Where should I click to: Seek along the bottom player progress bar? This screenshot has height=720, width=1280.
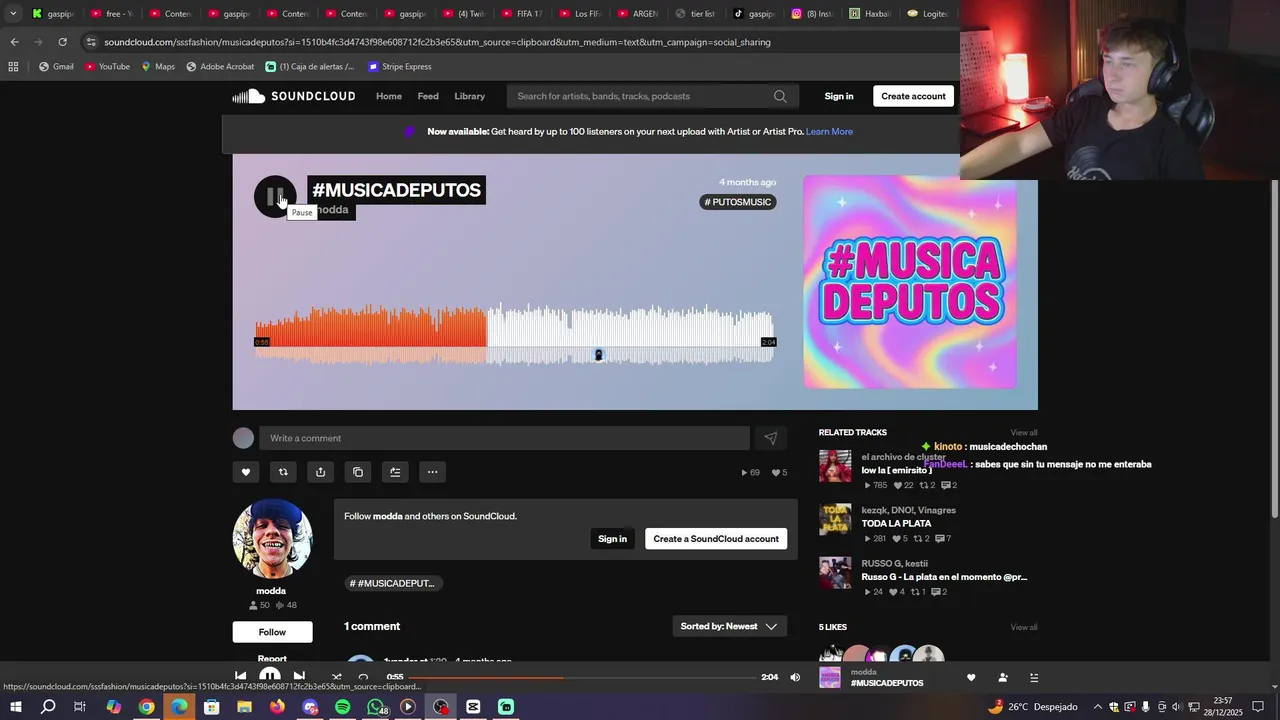click(581, 677)
